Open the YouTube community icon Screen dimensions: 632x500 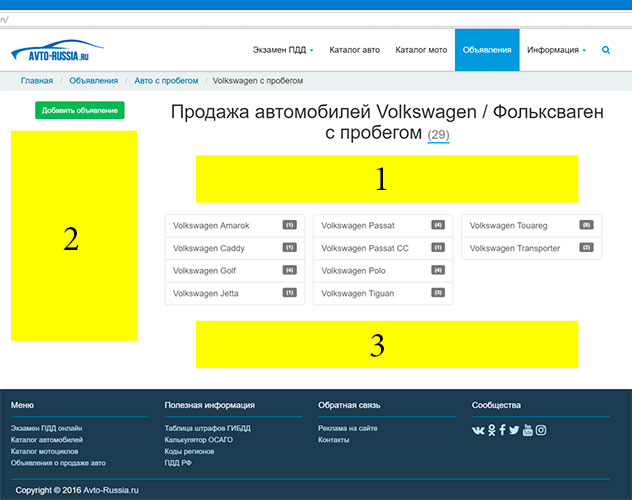(528, 430)
